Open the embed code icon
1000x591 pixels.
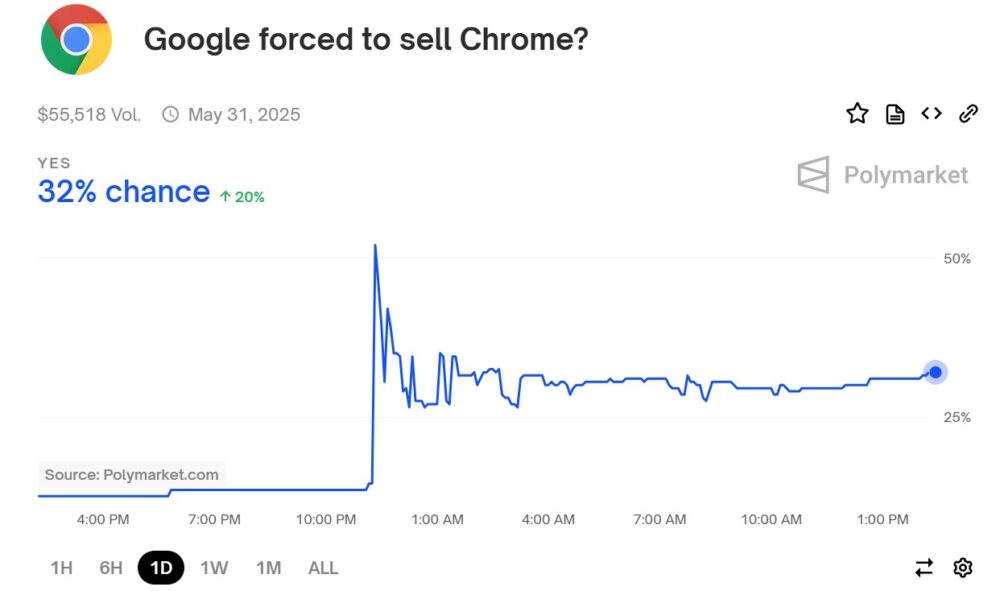(931, 114)
